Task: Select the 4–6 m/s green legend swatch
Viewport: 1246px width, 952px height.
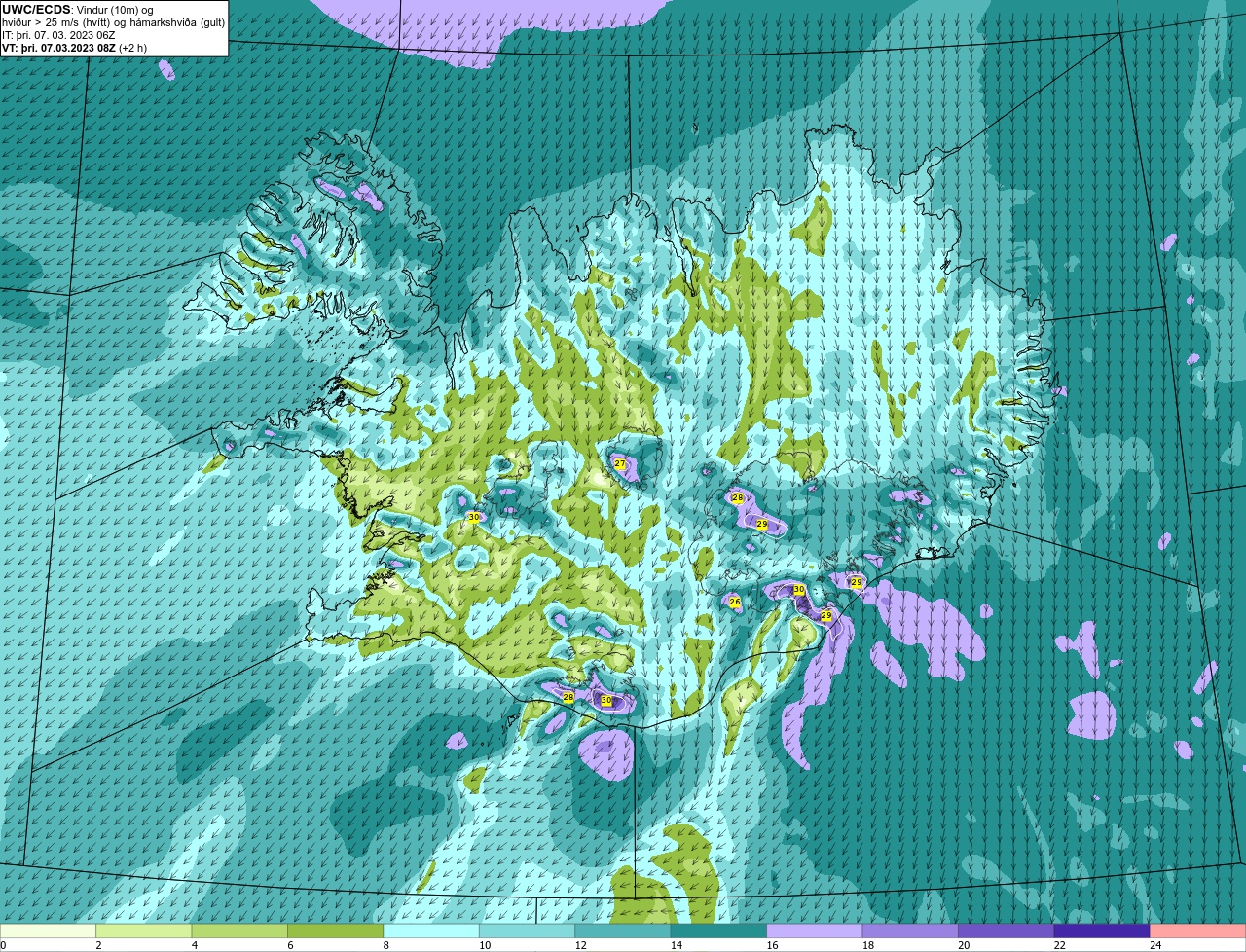Action: 239,932
